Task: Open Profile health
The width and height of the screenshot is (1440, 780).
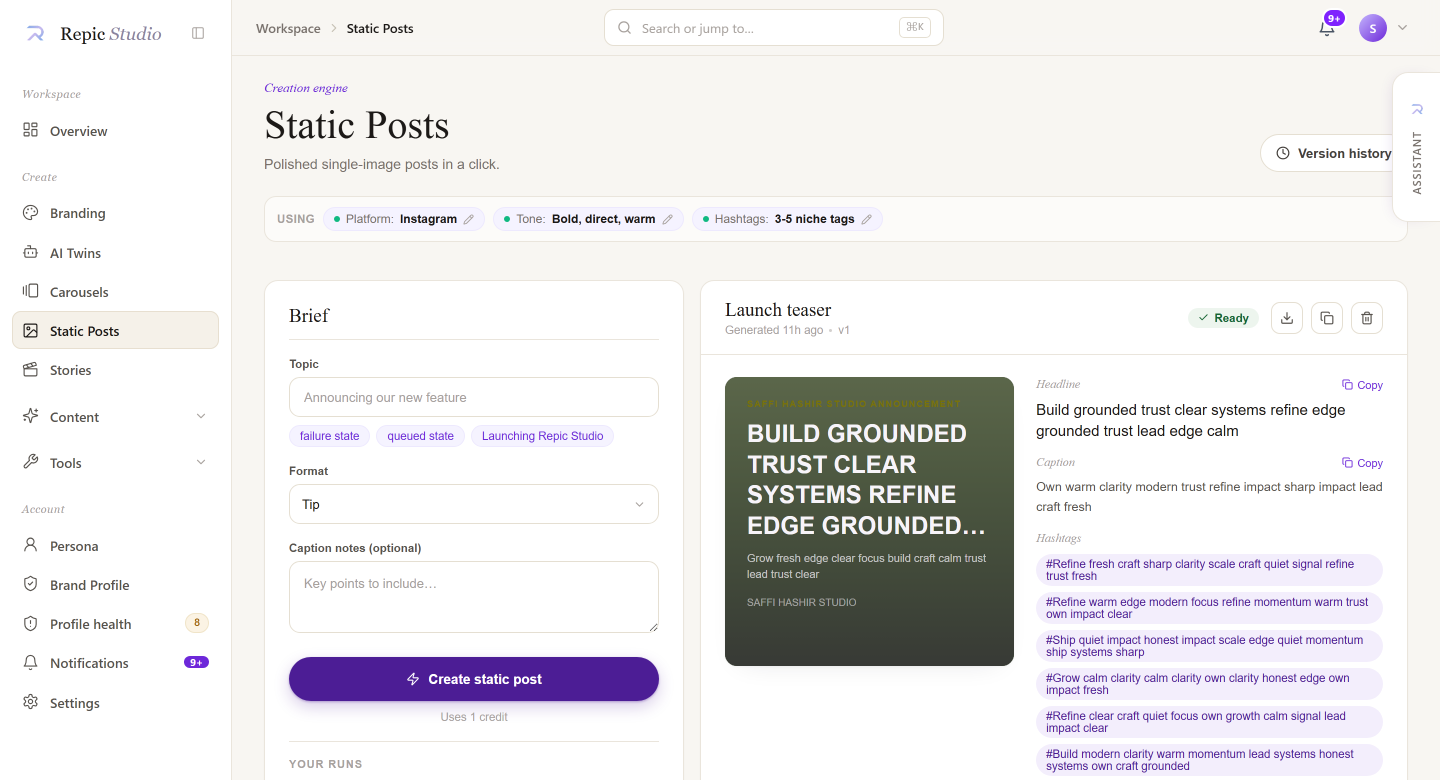Action: coord(115,624)
